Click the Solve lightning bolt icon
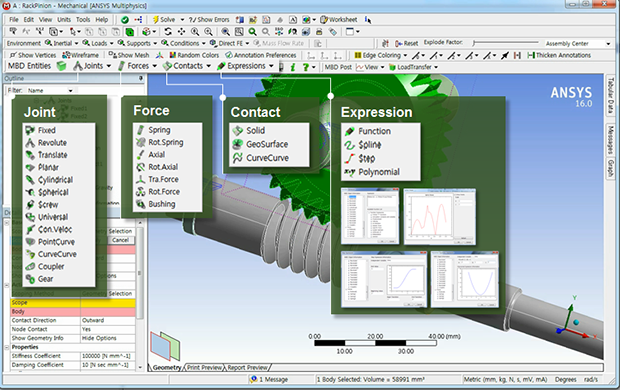This screenshot has height=390, width=620. 156,19
